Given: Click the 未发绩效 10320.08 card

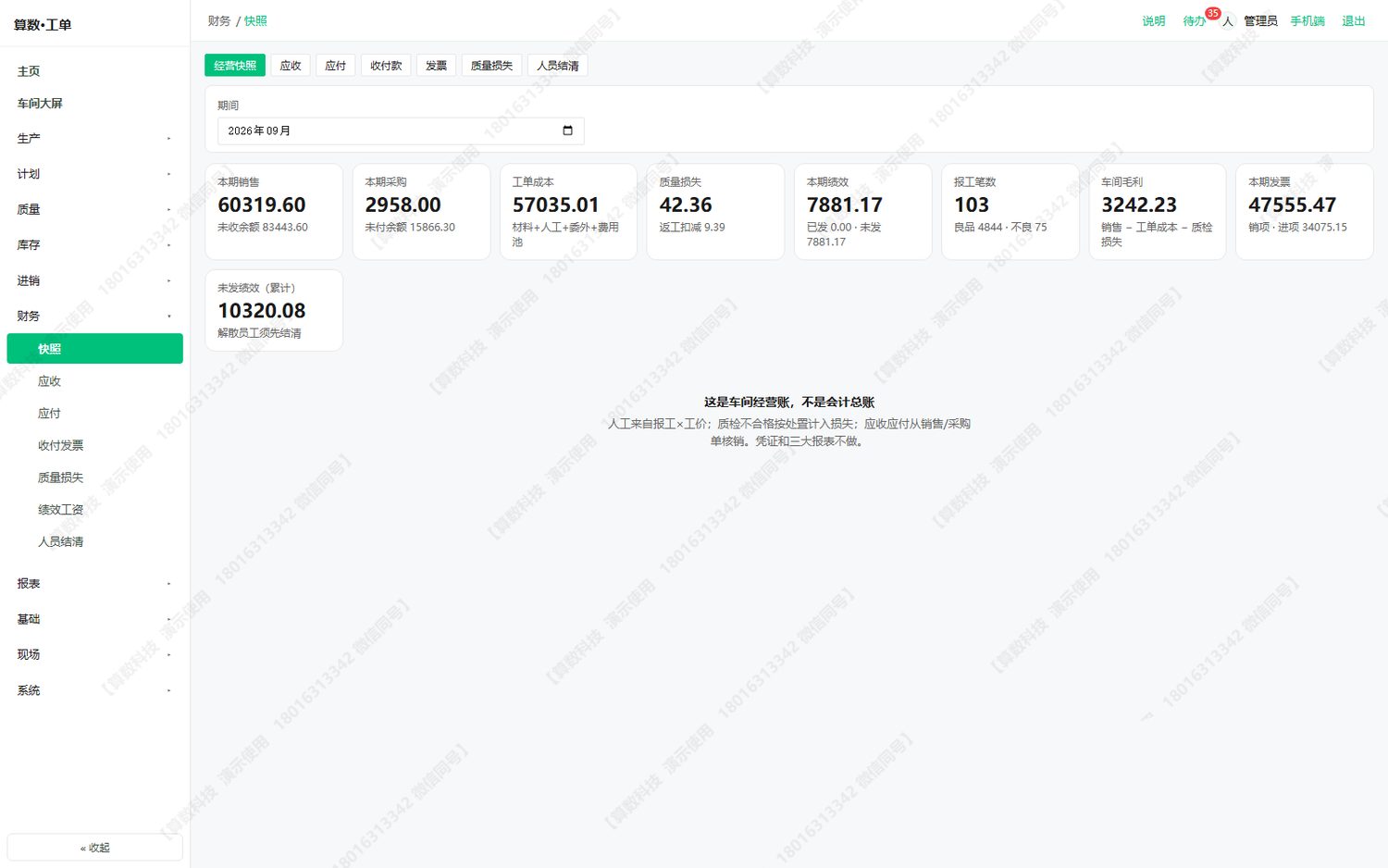Looking at the screenshot, I should coord(274,311).
